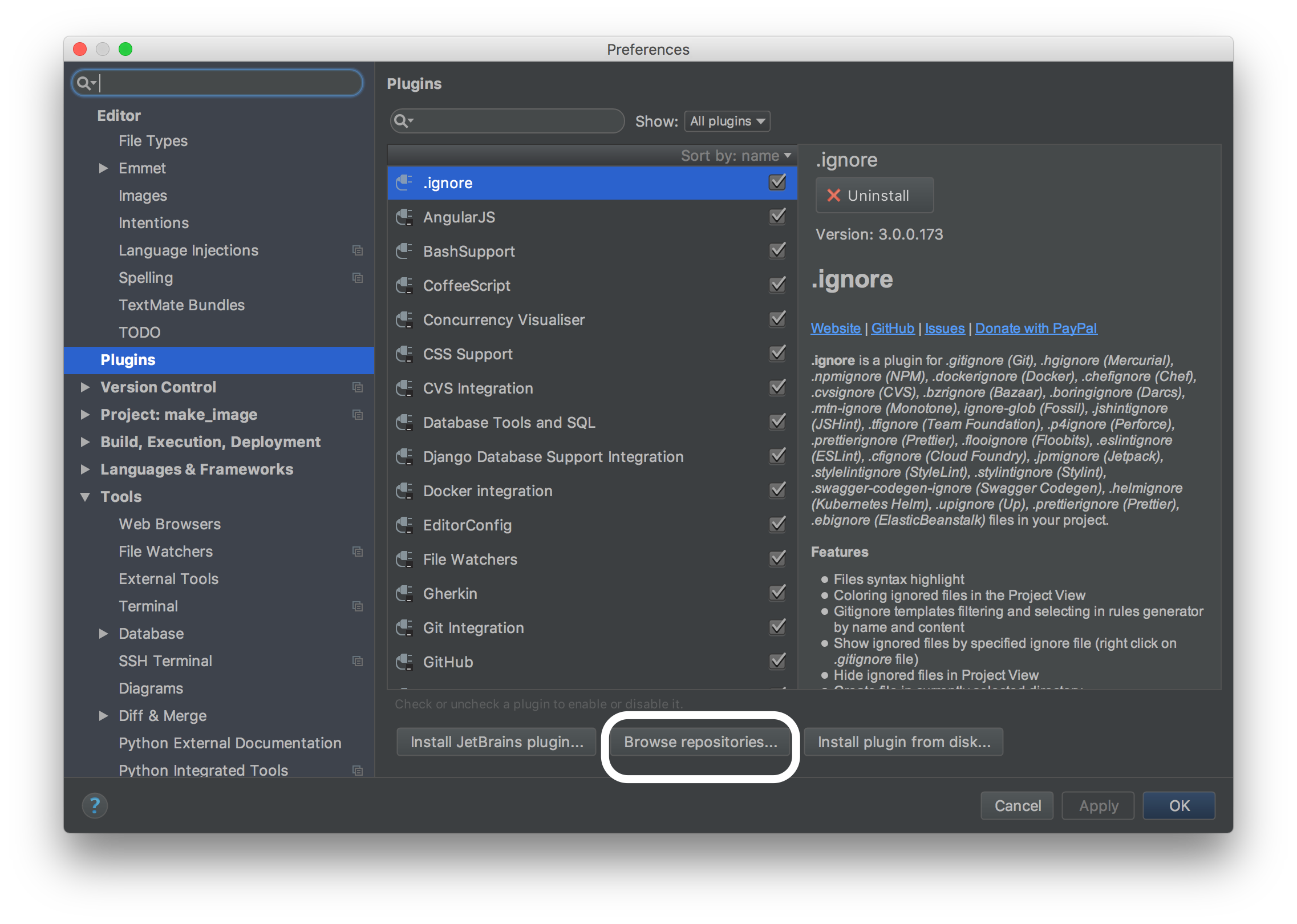Open the Sort by name dropdown

coord(736,155)
